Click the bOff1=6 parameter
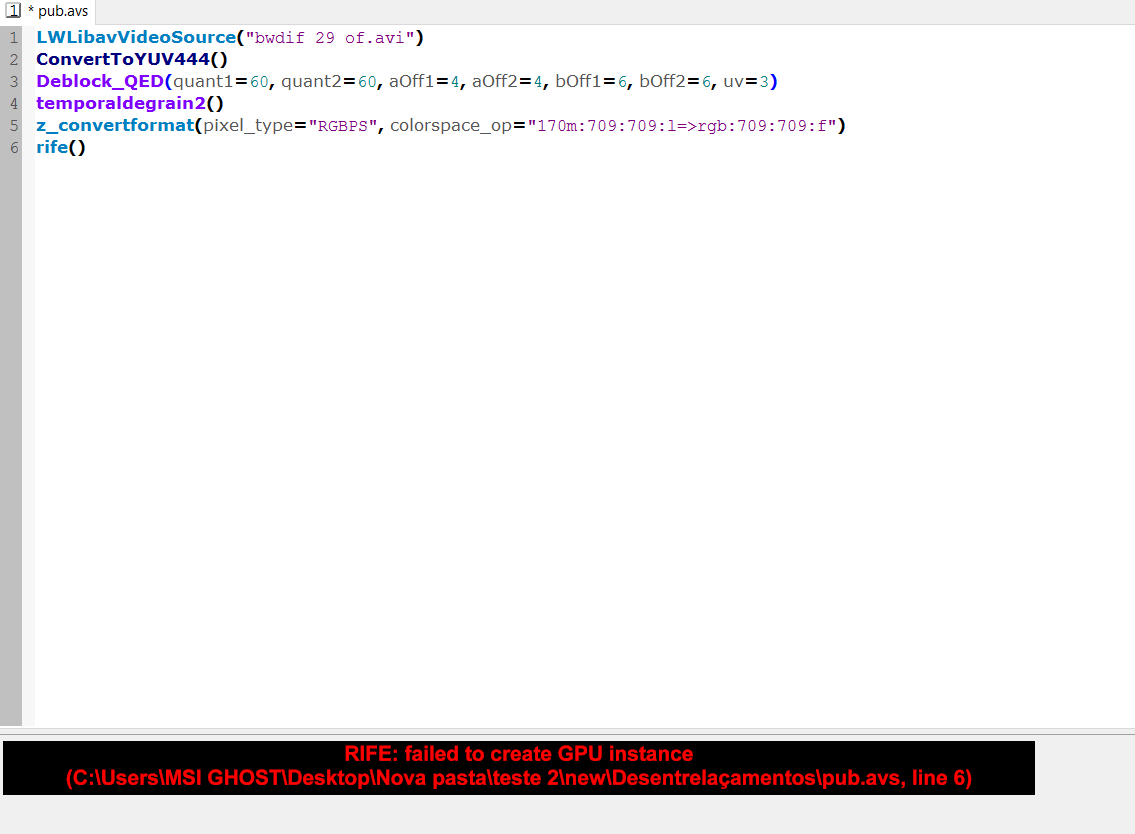 coord(591,82)
